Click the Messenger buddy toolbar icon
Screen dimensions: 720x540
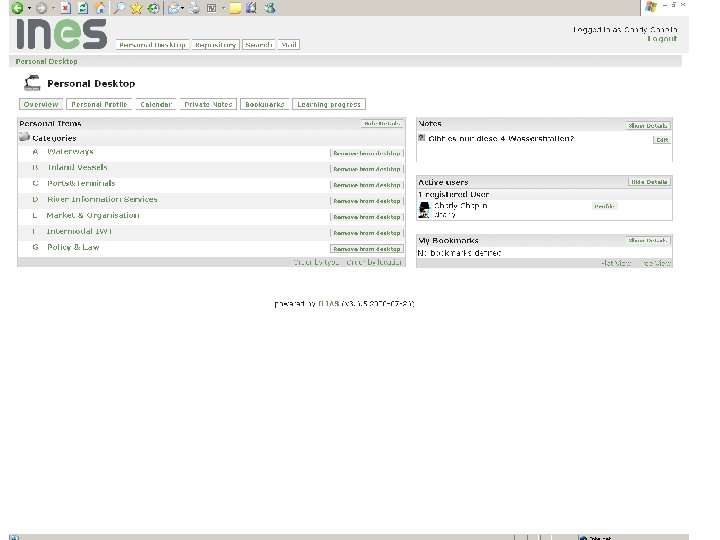click(270, 8)
